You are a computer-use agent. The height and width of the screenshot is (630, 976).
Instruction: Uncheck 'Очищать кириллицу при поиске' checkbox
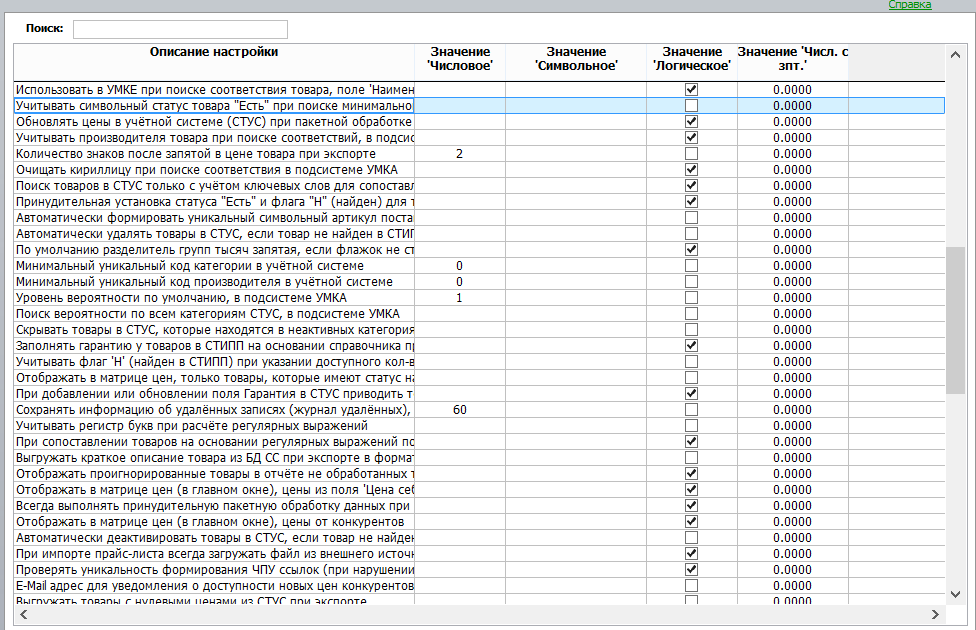(692, 170)
